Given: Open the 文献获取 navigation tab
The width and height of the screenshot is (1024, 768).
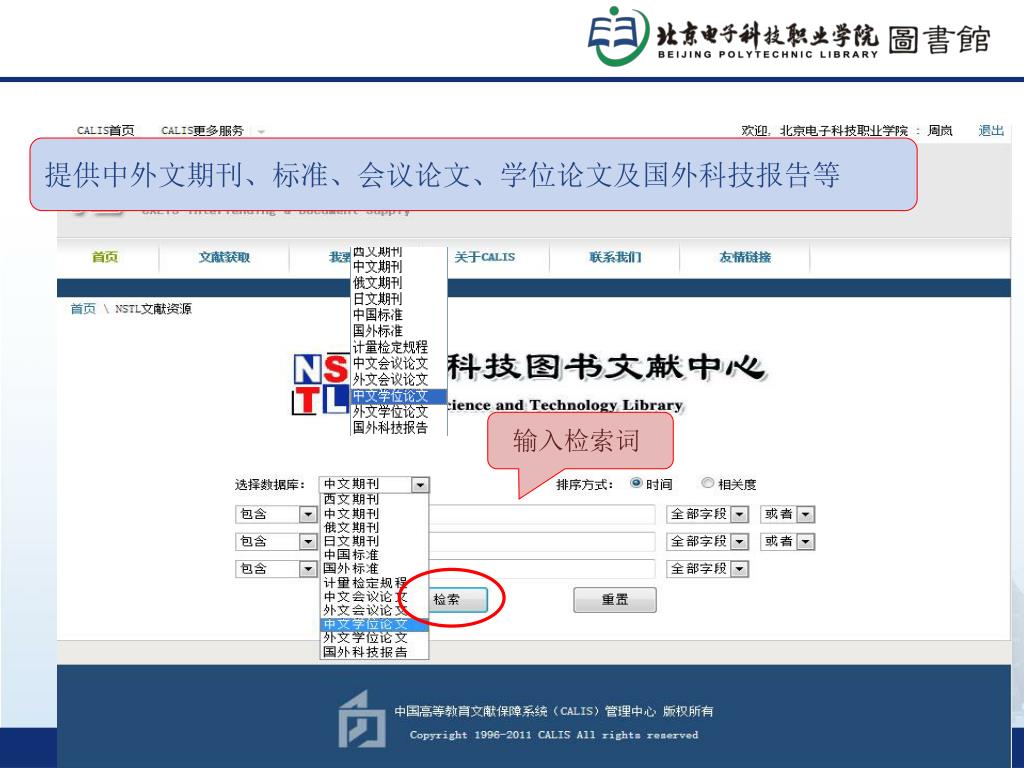Looking at the screenshot, I should click(225, 257).
